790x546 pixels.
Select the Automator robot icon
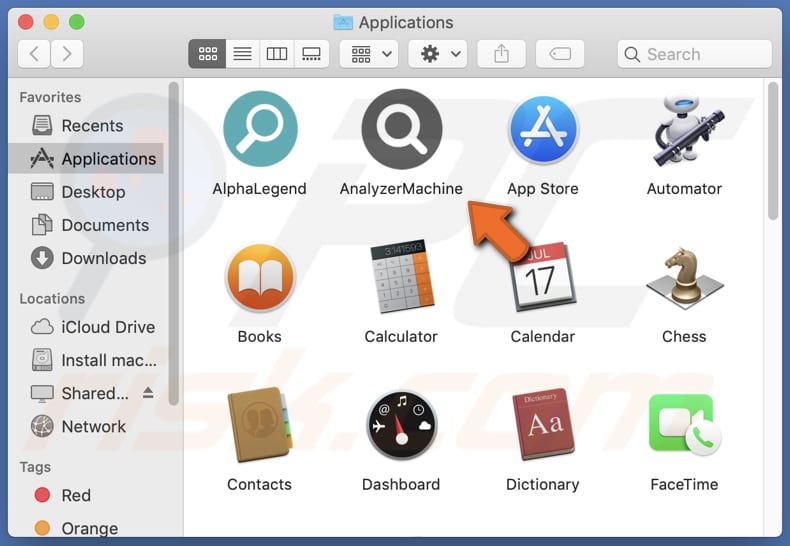(x=687, y=129)
